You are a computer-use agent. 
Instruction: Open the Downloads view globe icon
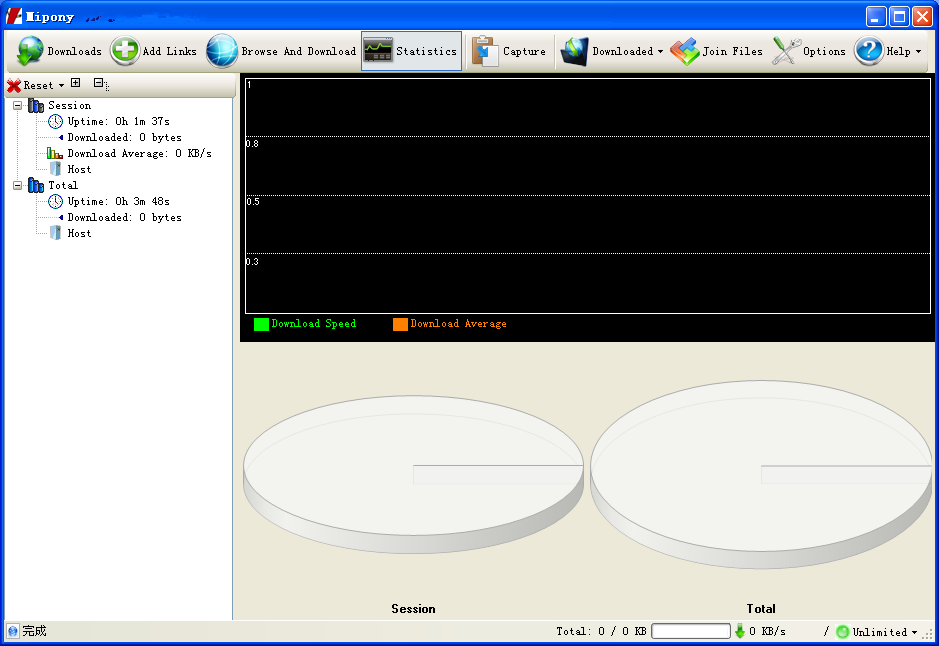tap(30, 51)
